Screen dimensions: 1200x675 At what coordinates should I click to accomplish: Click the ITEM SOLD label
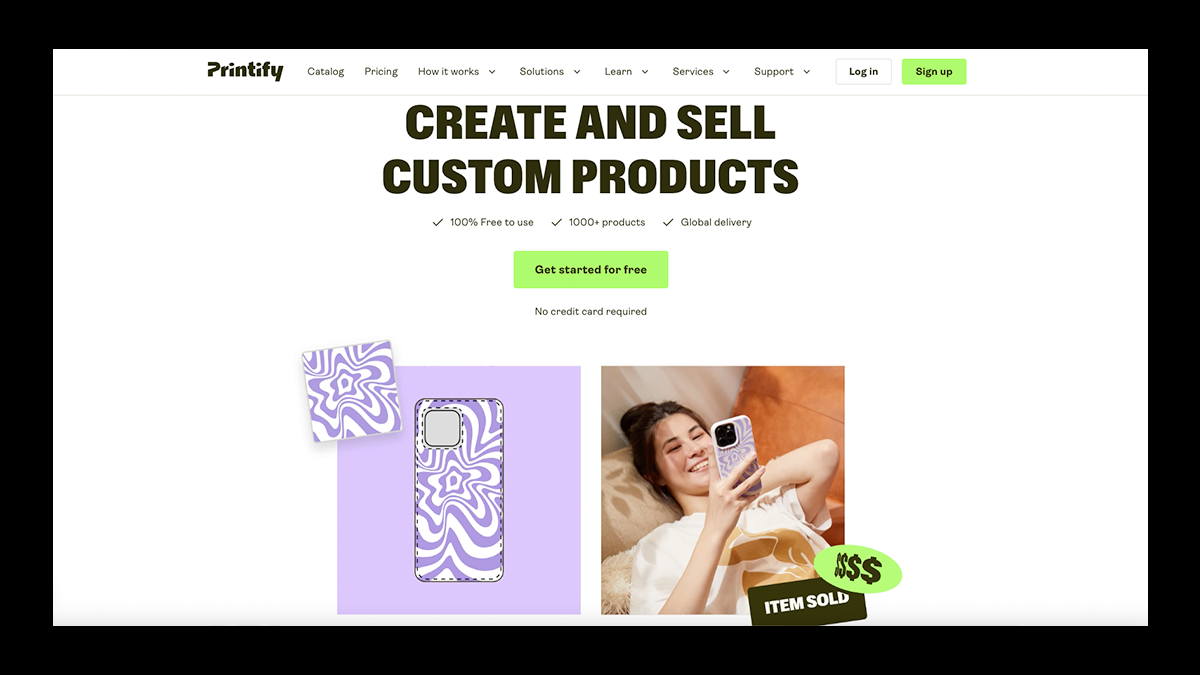(807, 603)
